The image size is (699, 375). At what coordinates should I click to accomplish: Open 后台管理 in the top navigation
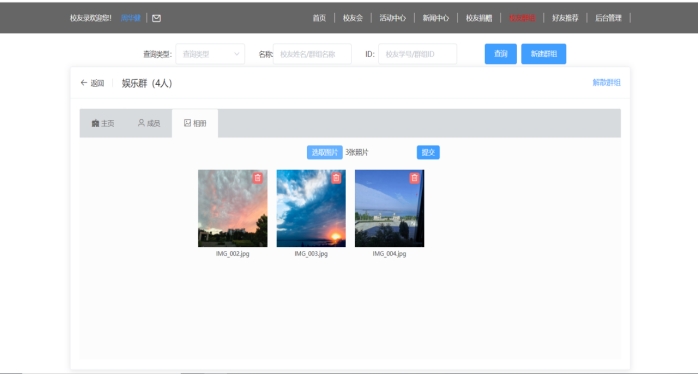(609, 18)
